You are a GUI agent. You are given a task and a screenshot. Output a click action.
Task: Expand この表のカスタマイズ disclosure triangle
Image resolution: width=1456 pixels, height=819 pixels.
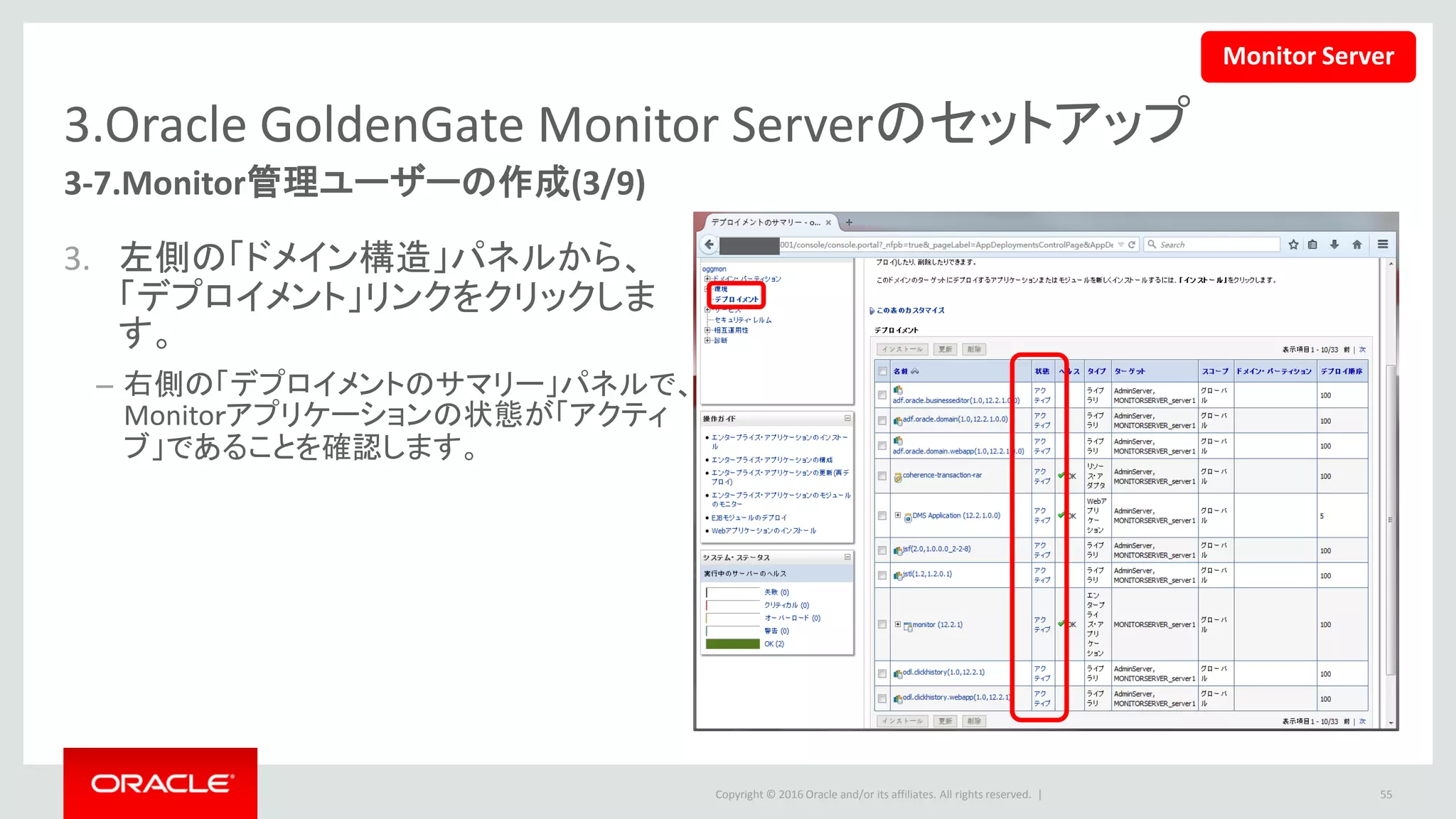pos(872,311)
